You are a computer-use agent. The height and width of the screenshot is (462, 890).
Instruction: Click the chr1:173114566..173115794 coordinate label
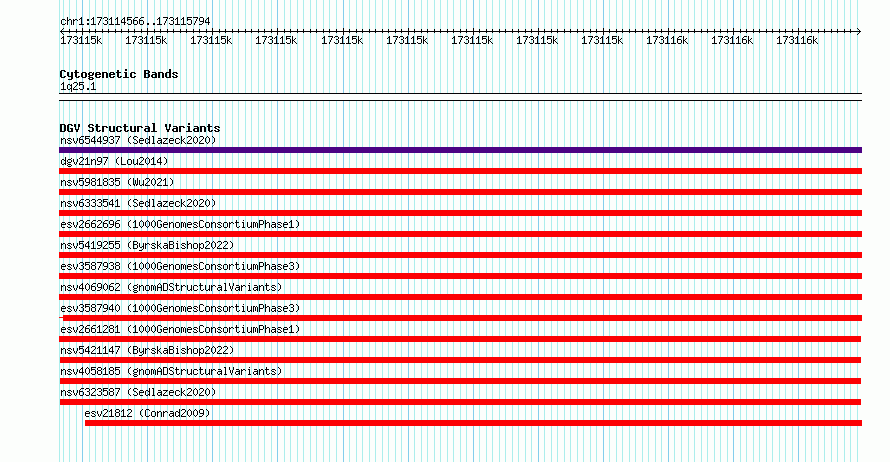135,21
